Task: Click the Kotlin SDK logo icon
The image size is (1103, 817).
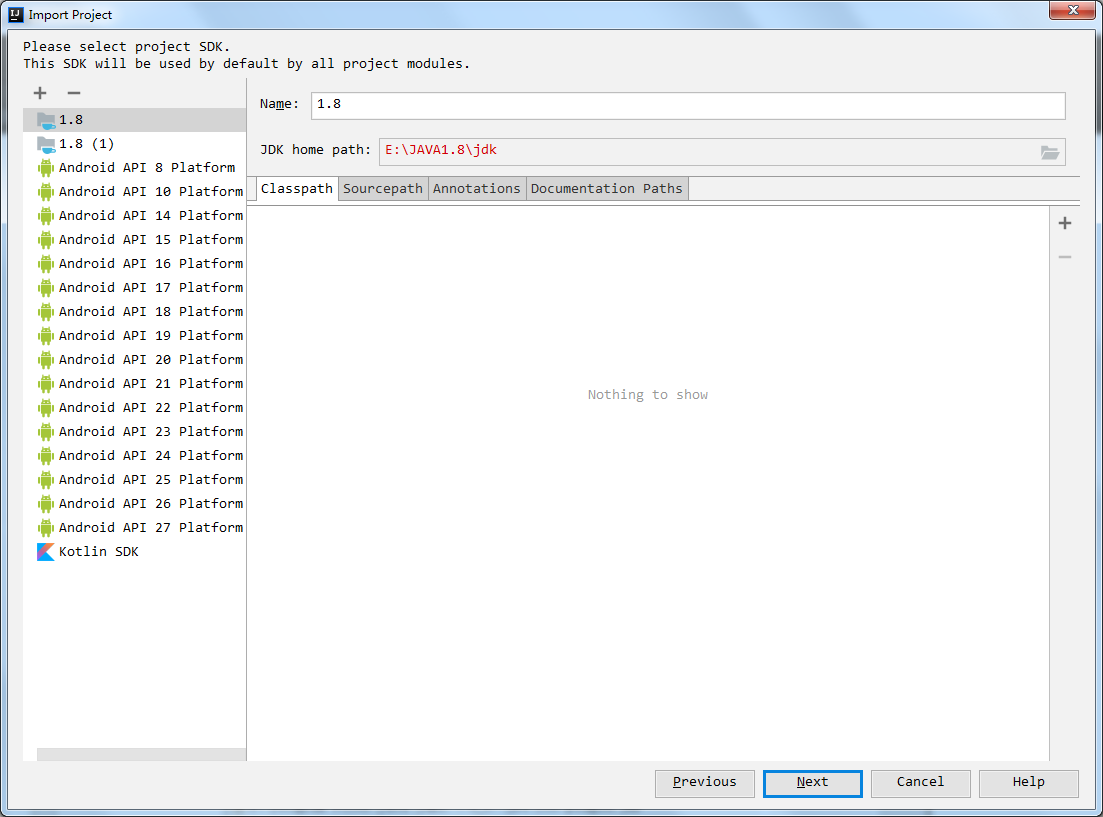Action: coord(46,552)
